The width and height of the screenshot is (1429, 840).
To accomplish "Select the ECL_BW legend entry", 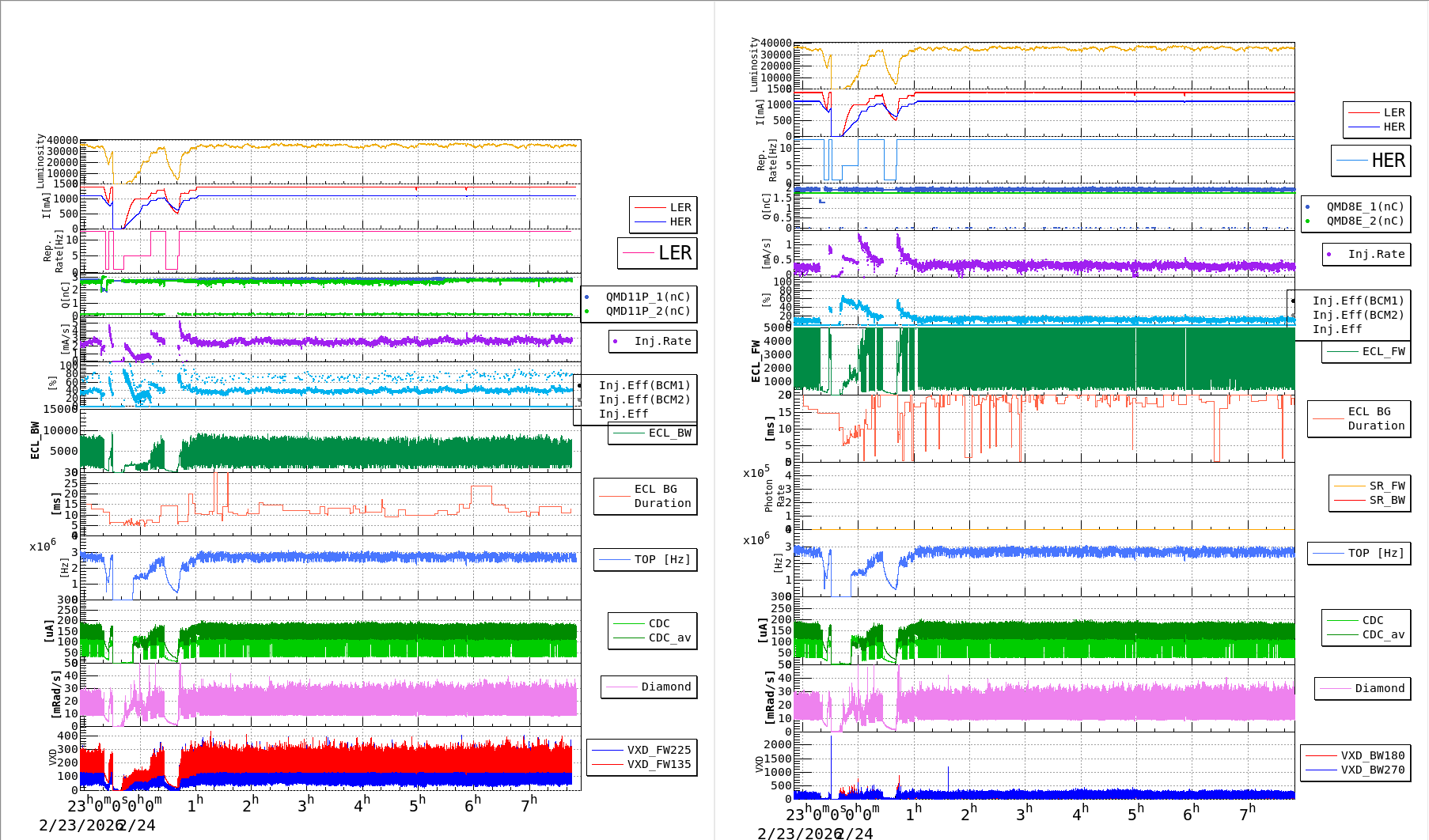I will 669,433.
